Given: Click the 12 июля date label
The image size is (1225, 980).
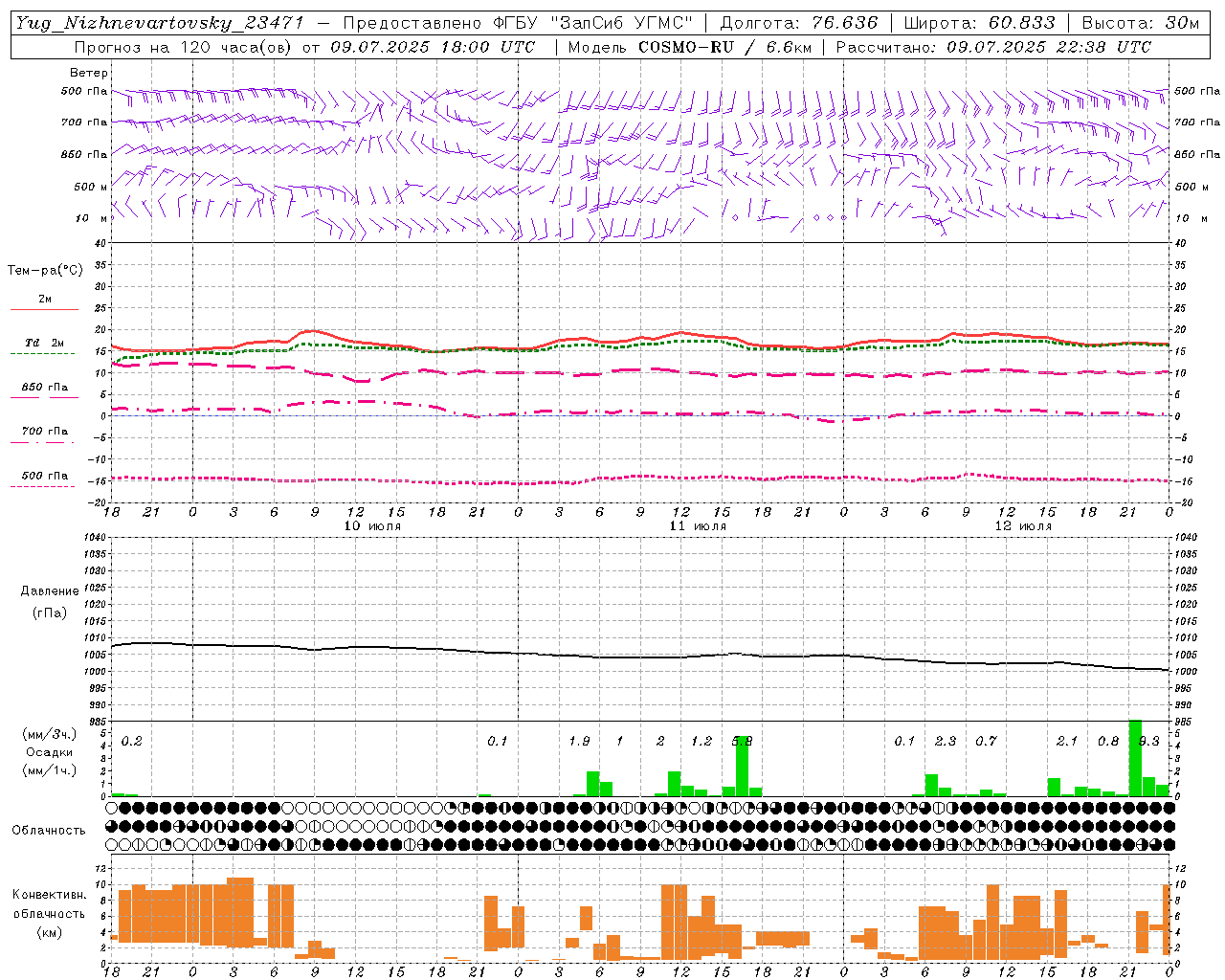Looking at the screenshot, I should (1023, 526).
